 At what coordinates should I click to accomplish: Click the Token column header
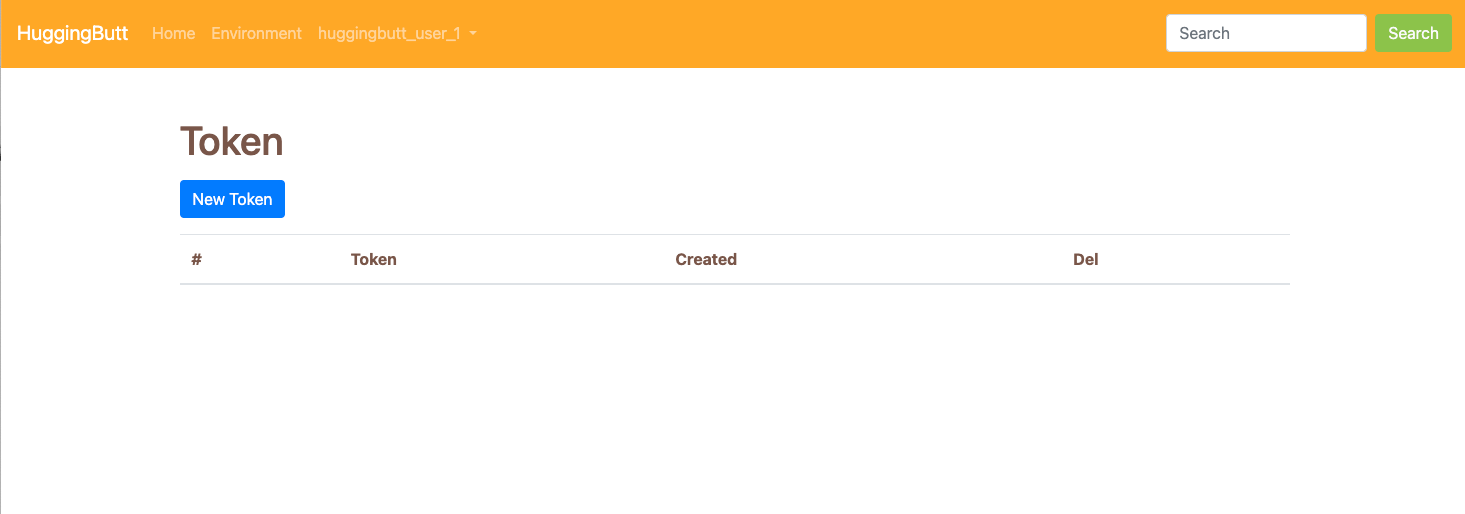tap(374, 259)
